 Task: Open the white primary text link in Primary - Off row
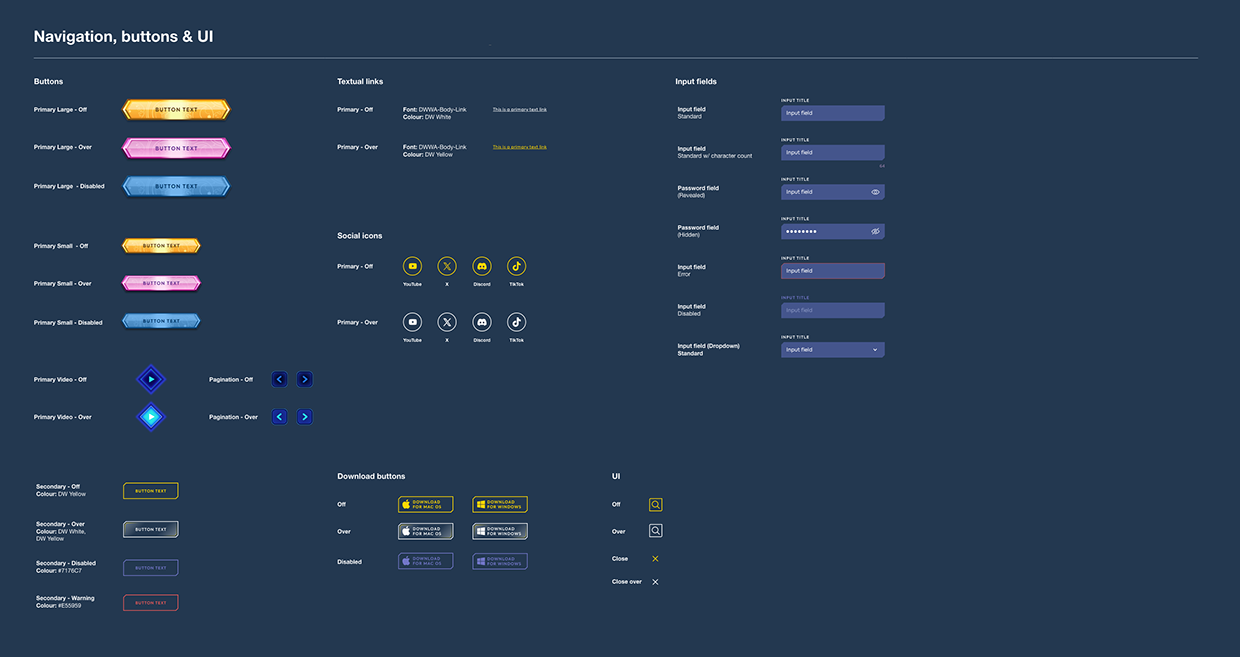(x=520, y=109)
